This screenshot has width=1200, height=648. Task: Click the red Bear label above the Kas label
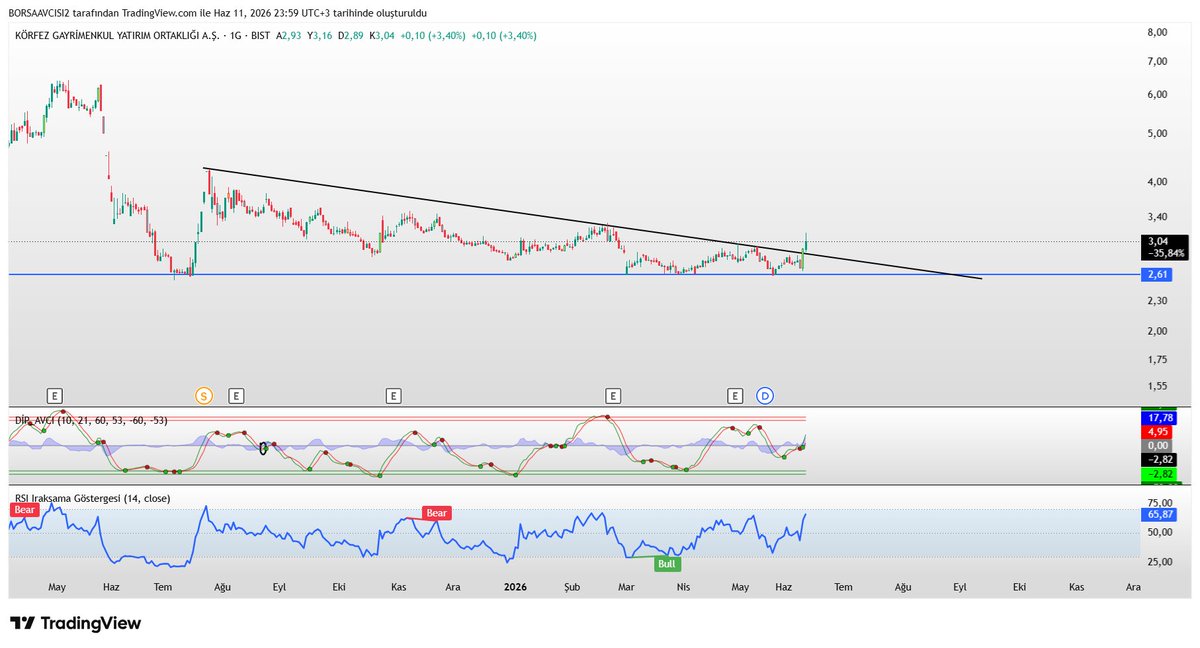(437, 513)
